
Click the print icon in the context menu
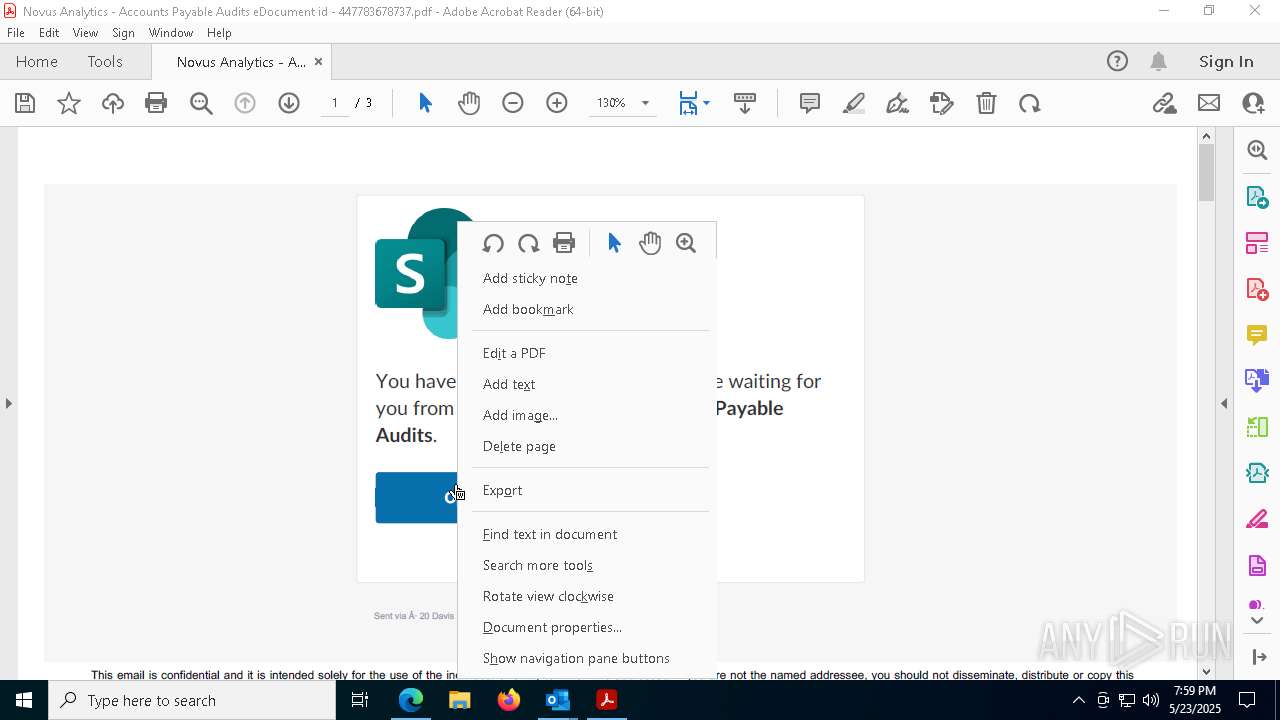pos(564,243)
